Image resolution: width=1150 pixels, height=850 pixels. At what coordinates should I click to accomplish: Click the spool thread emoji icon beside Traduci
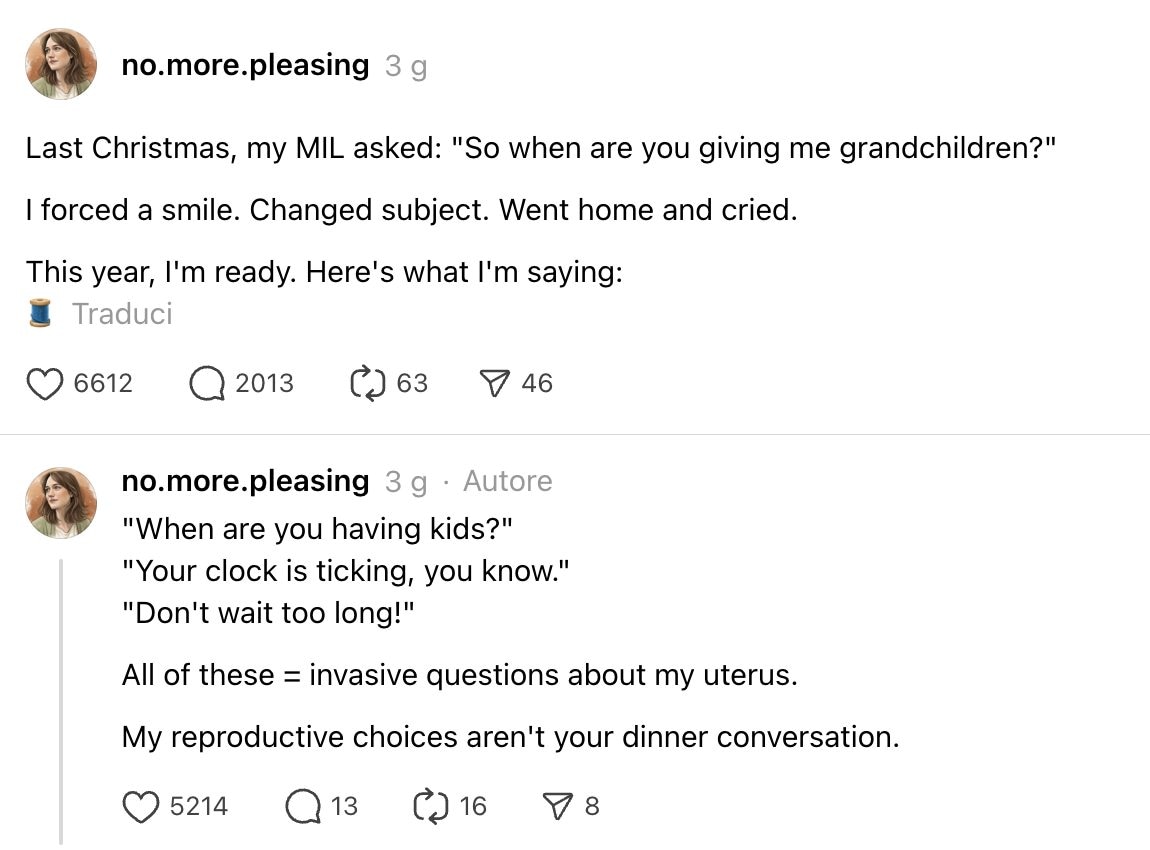tap(40, 314)
